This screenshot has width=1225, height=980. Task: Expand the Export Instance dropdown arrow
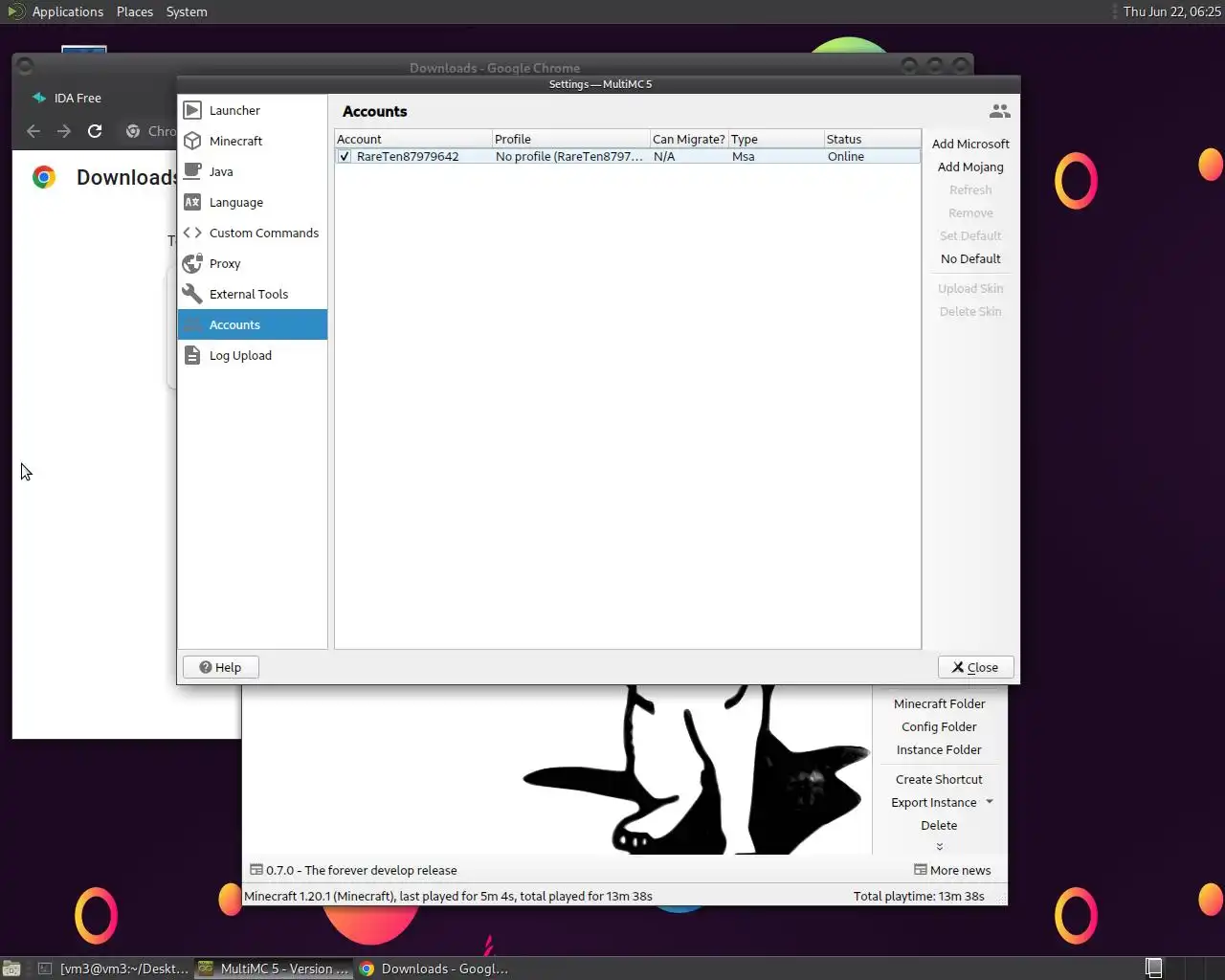pos(990,802)
